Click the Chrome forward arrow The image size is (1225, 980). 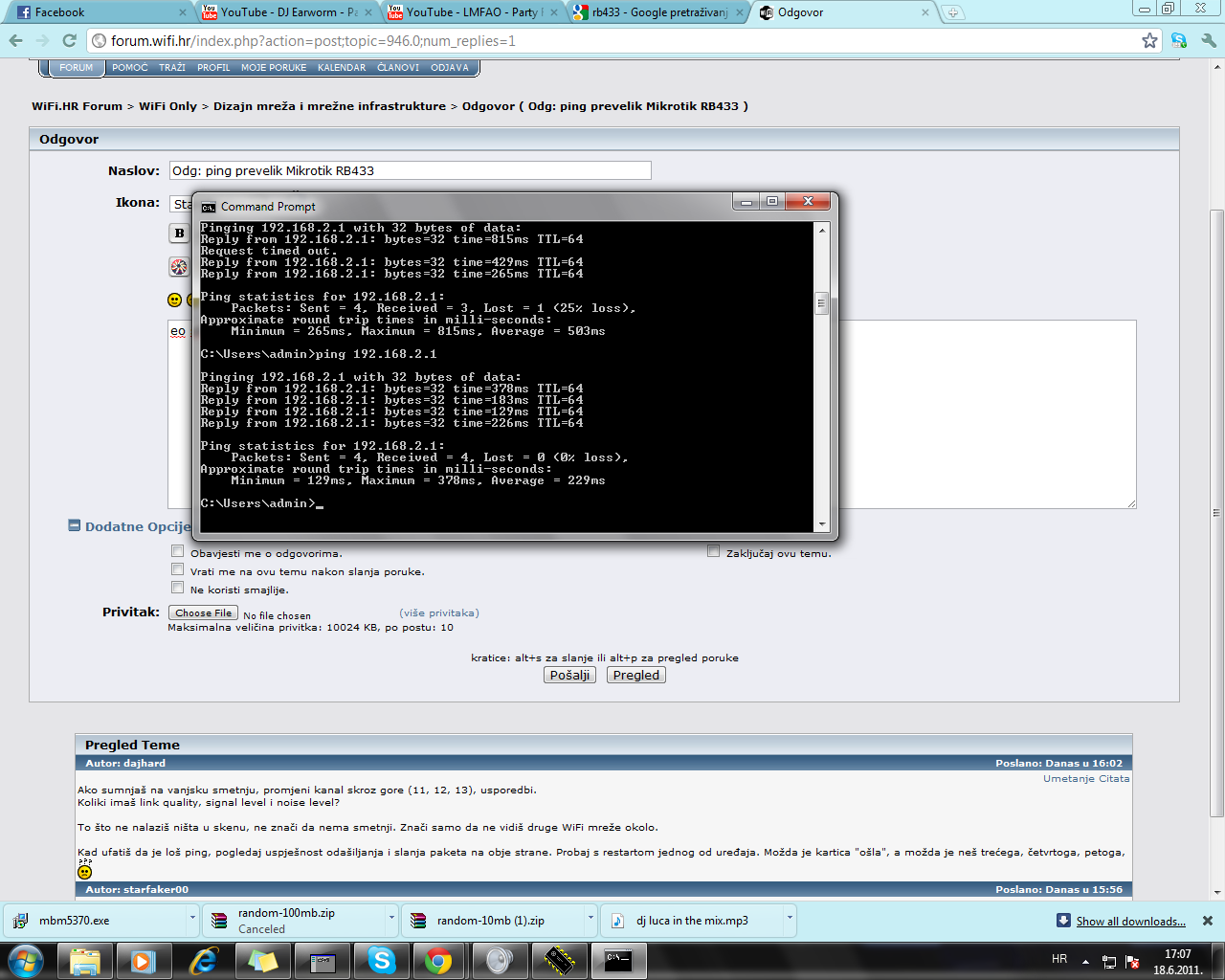coord(42,41)
